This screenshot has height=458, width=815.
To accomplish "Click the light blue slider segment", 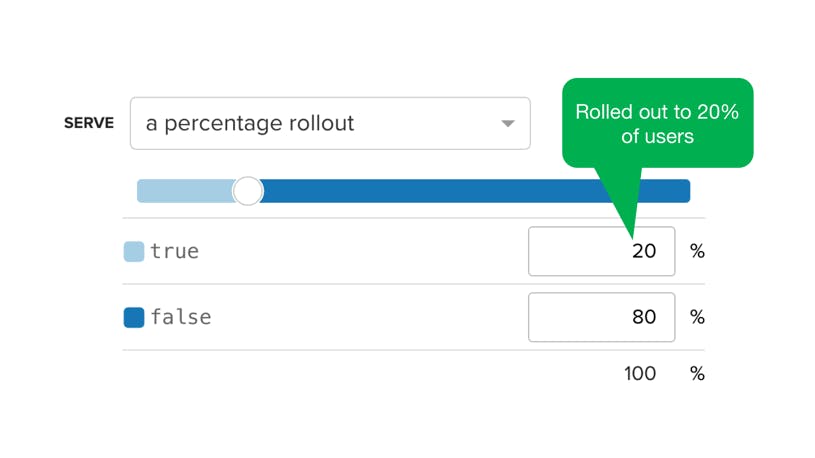I will point(185,191).
